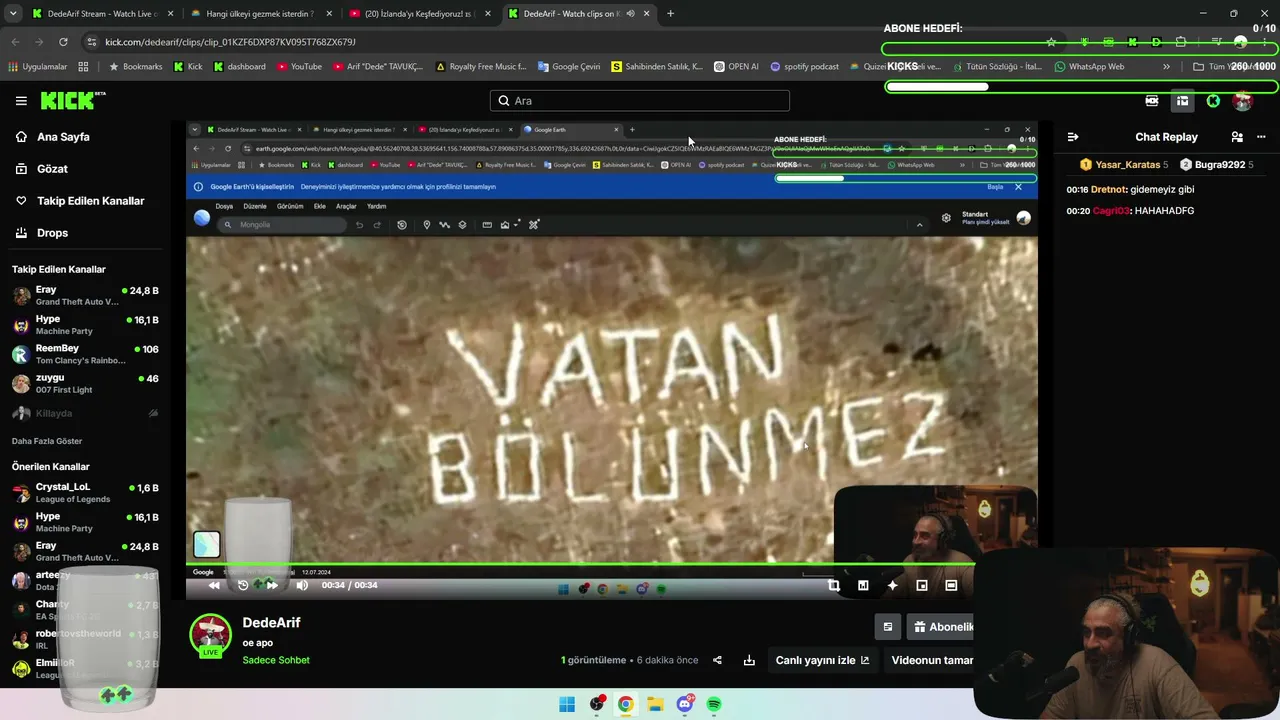Replay the clip from the start
The width and height of the screenshot is (1280, 720).
(x=243, y=586)
